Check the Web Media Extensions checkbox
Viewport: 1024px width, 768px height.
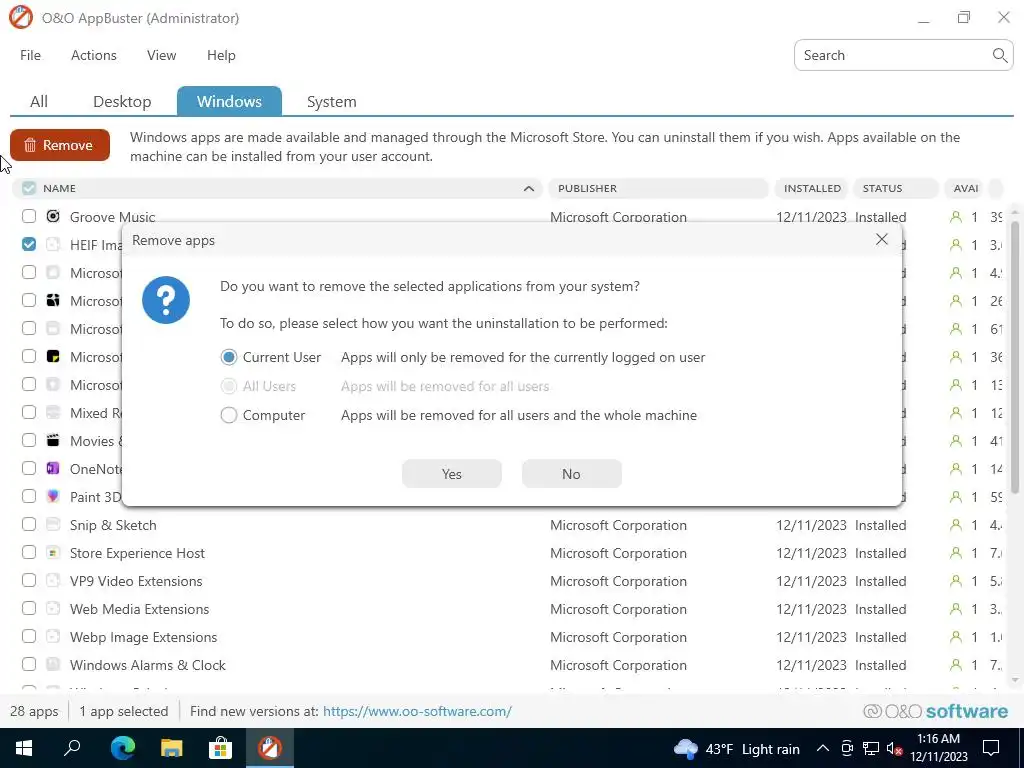point(29,609)
